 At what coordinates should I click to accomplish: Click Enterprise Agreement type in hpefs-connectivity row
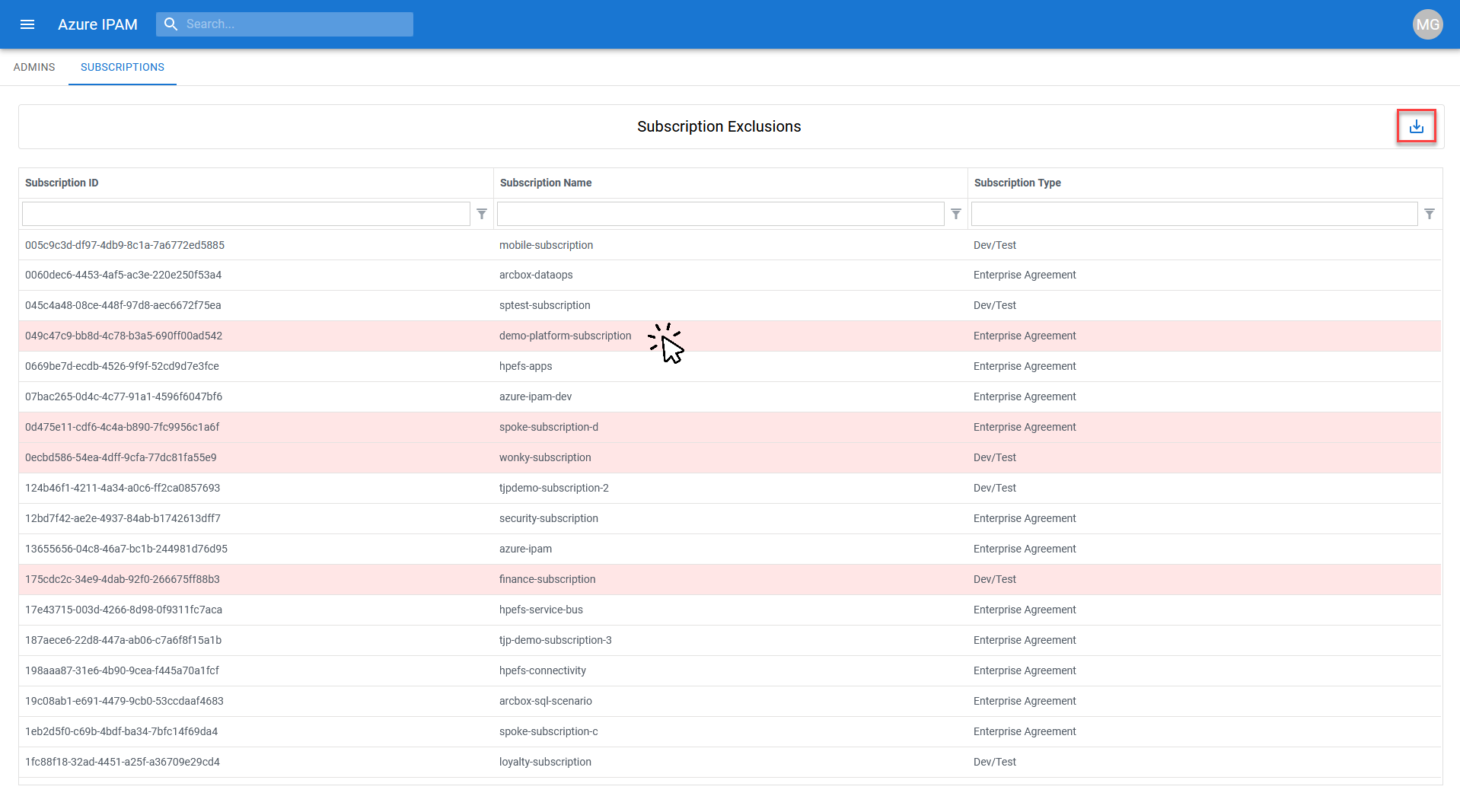coord(1025,670)
